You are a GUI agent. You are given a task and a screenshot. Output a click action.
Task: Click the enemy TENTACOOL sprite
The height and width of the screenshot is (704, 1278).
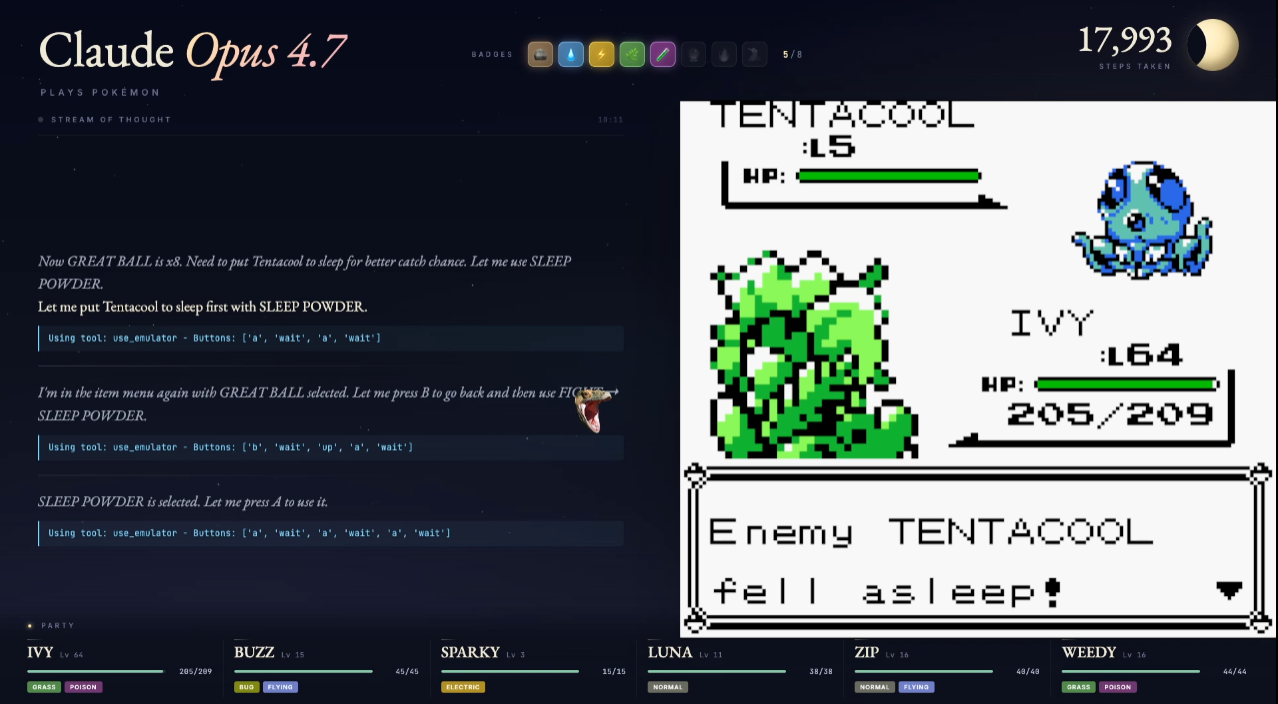tap(1142, 218)
